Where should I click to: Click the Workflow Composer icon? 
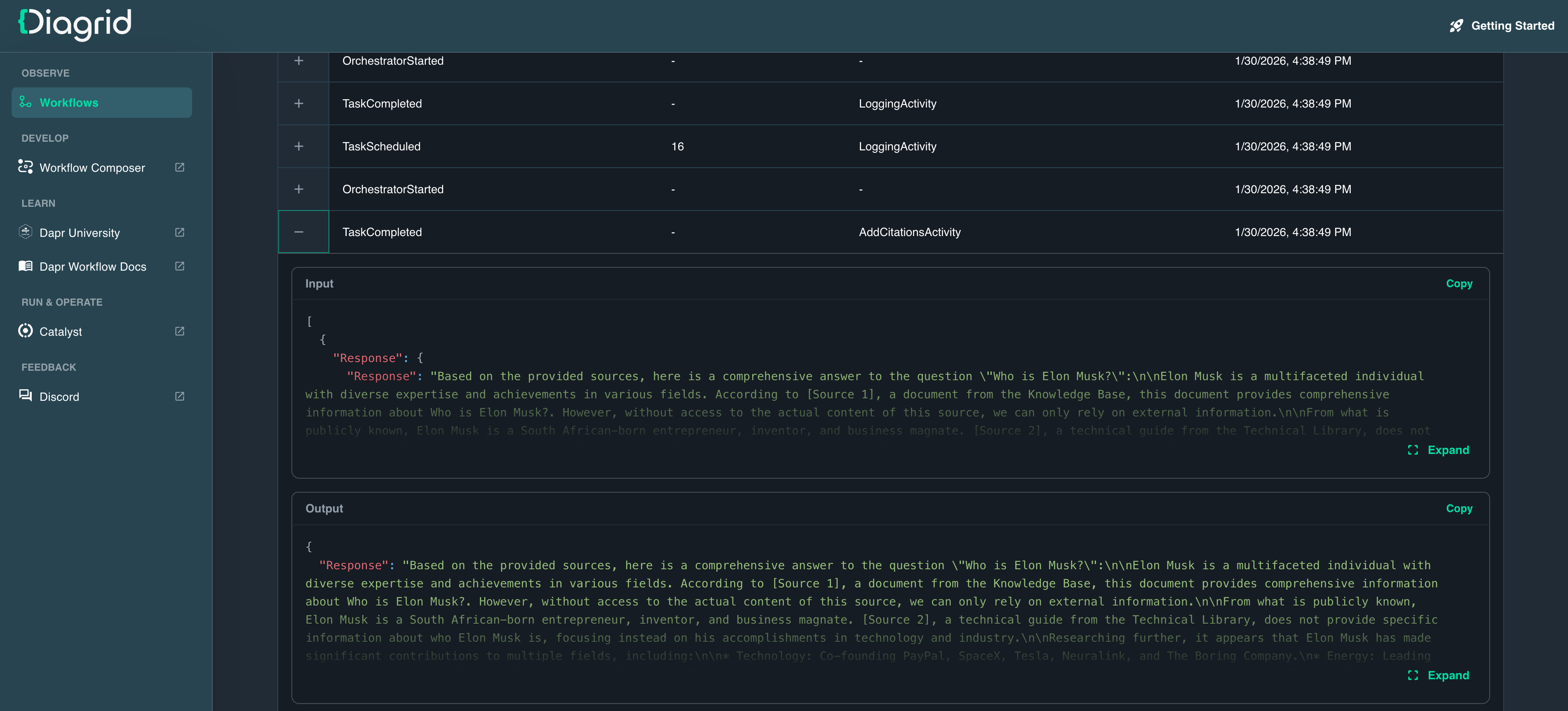point(26,167)
